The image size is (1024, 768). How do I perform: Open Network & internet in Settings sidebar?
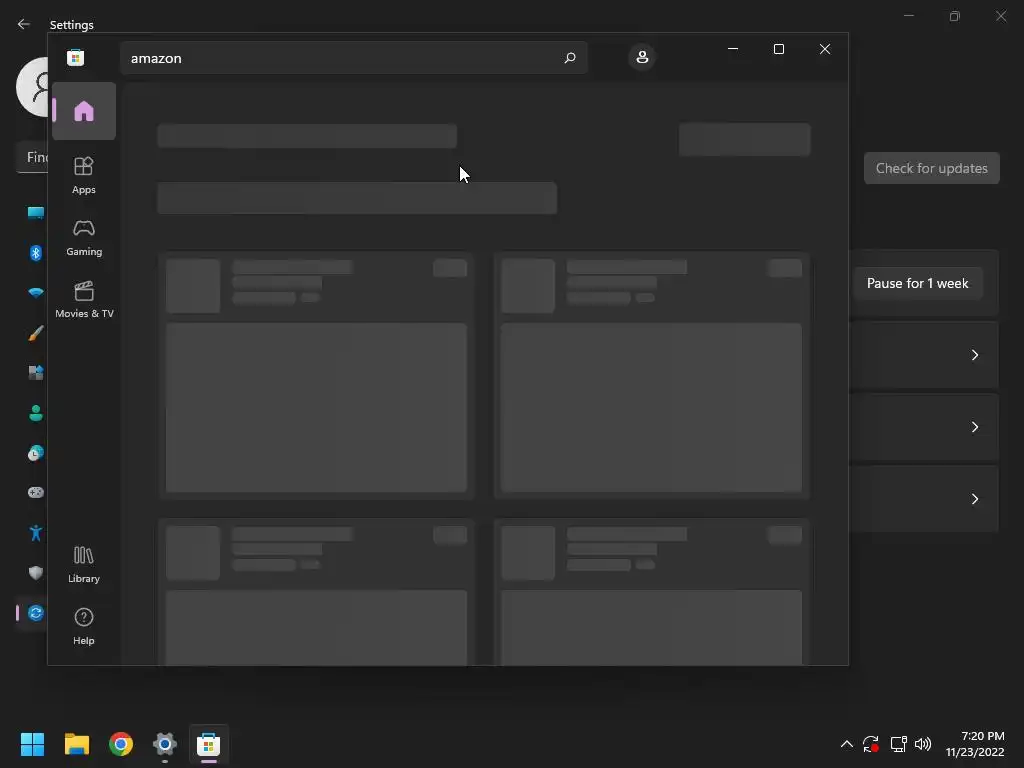[x=35, y=293]
